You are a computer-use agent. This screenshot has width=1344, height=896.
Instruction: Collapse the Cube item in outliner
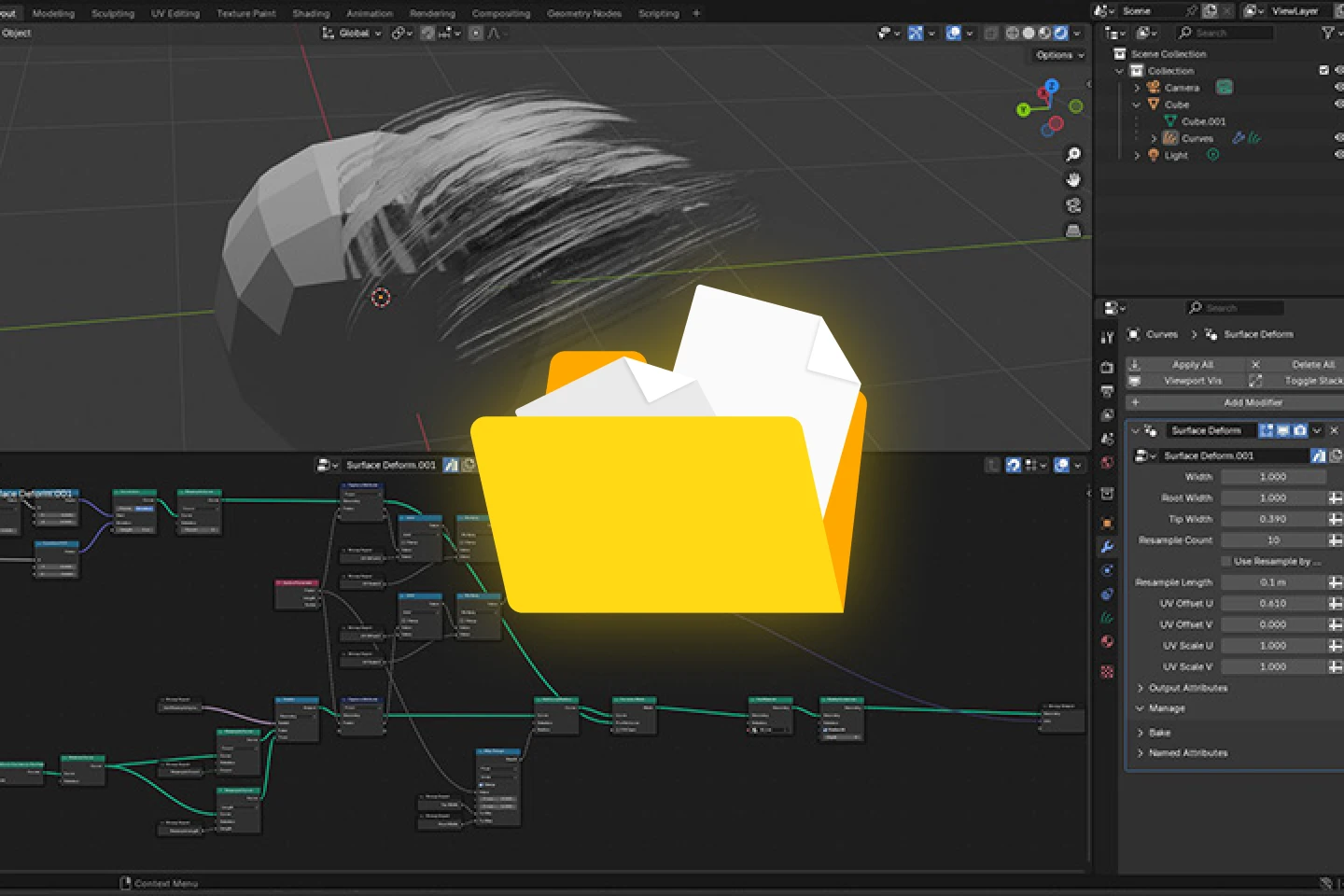tap(1137, 105)
